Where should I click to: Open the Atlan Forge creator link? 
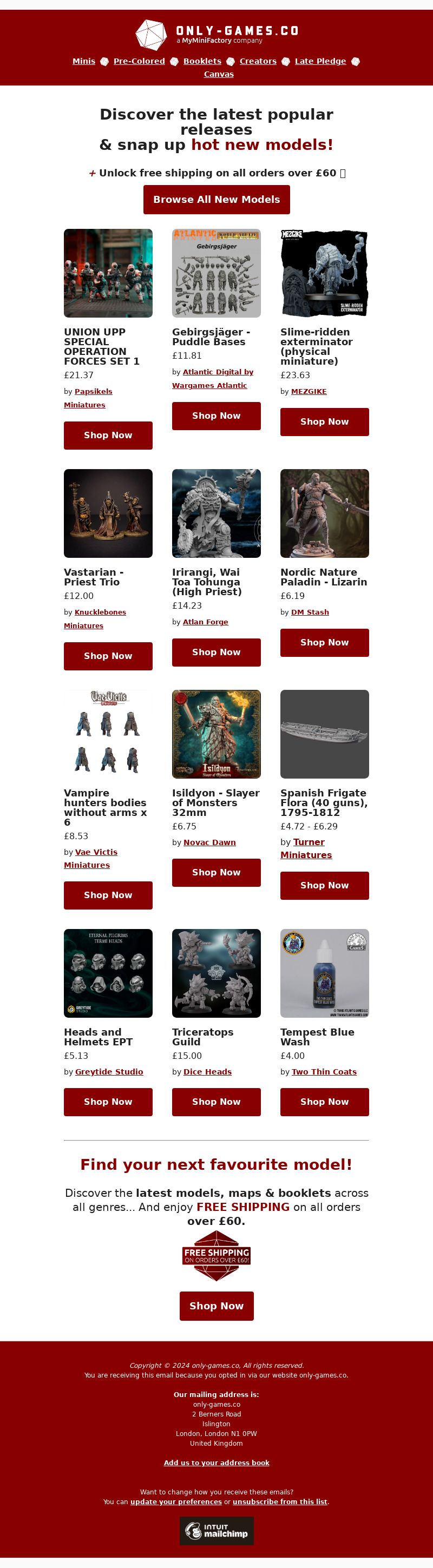205,622
